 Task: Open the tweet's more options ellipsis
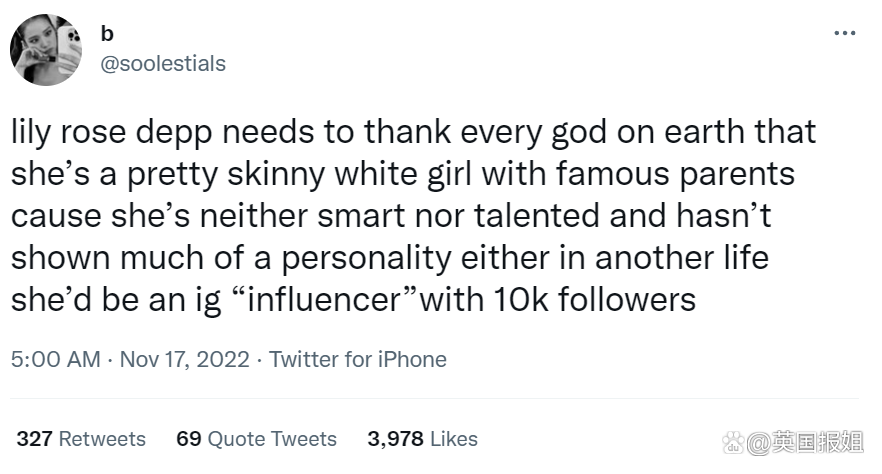click(844, 33)
